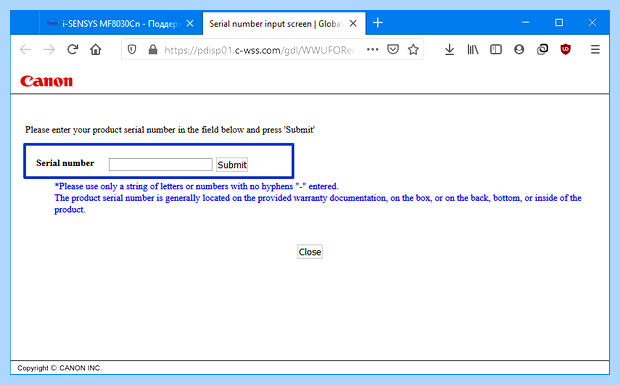Open tracking protection shield in address bar
Viewport: 620px width, 385px height.
tap(132, 49)
